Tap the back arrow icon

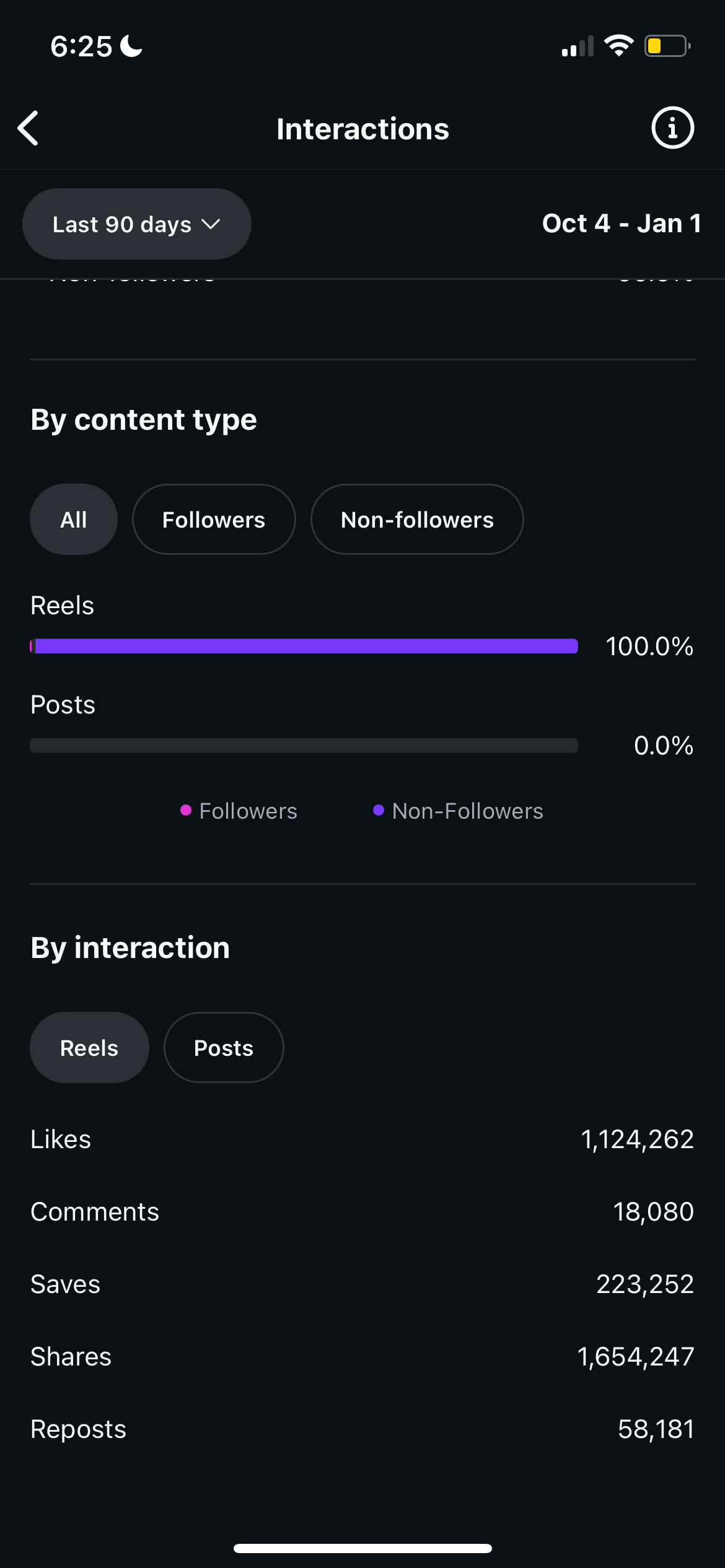click(x=29, y=129)
